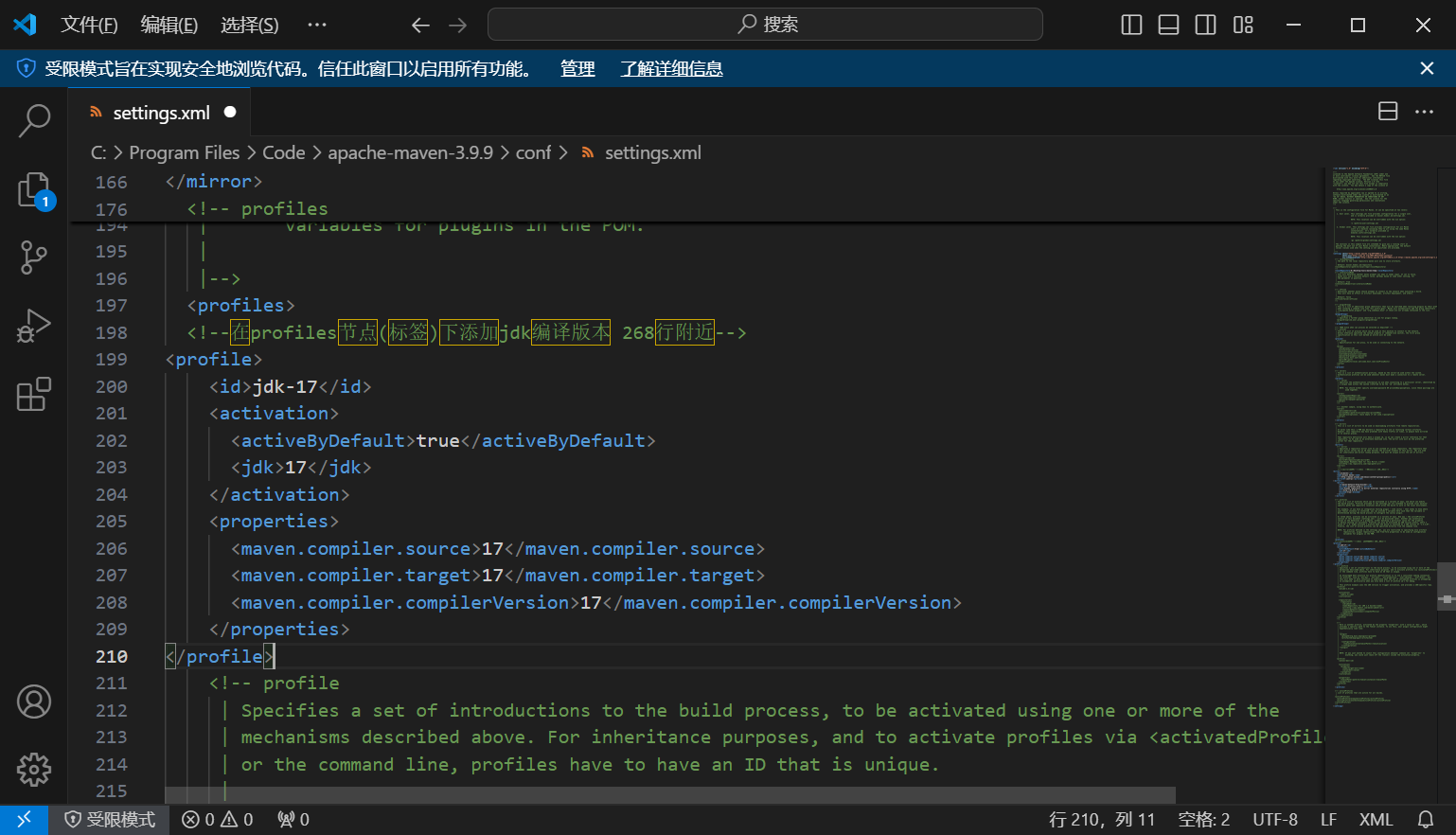Screen dimensions: 1456x835
Task: Open the Accounts menu icon
Action: pos(34,702)
